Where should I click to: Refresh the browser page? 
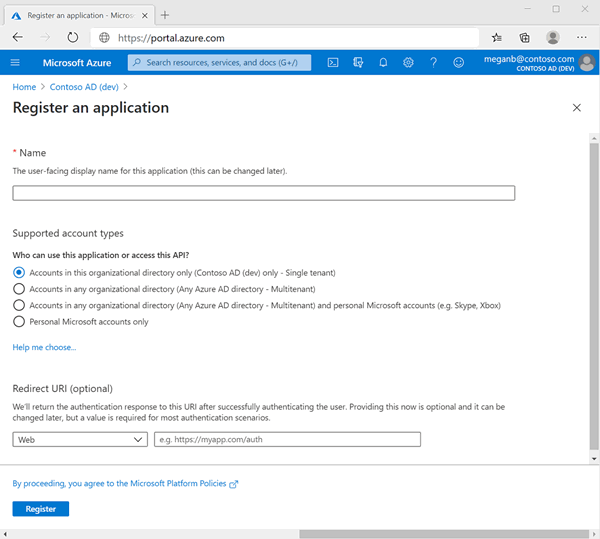(73, 37)
